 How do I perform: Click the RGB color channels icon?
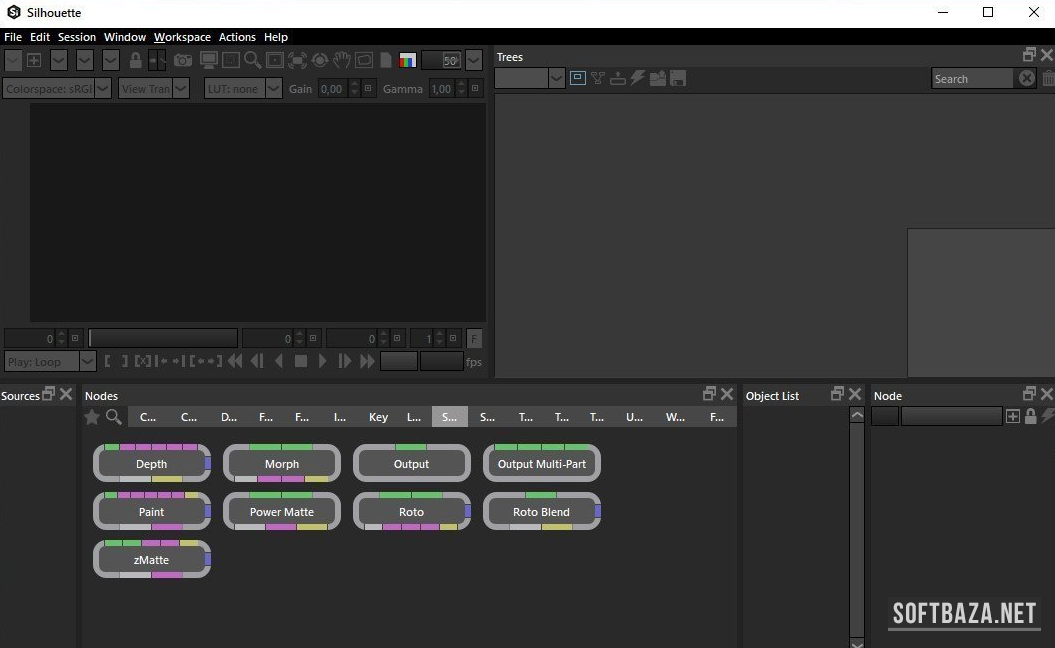pyautogui.click(x=407, y=60)
